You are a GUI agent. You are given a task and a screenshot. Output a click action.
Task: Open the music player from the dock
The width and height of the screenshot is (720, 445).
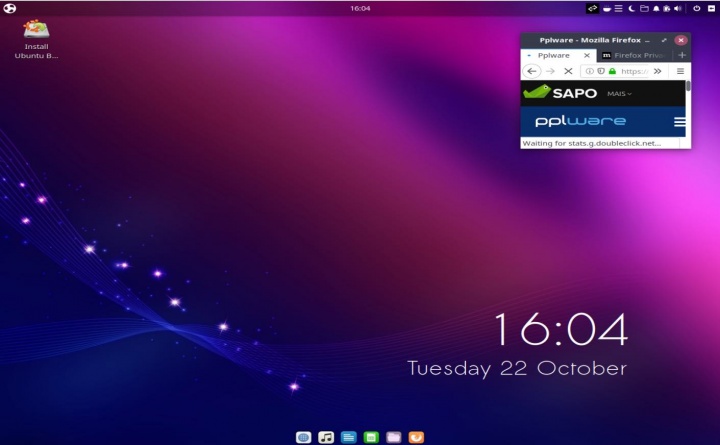click(x=326, y=437)
